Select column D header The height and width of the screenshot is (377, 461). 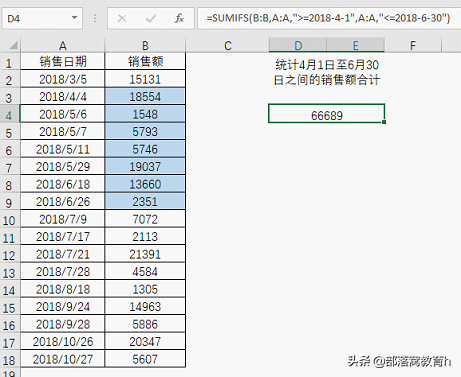298,45
